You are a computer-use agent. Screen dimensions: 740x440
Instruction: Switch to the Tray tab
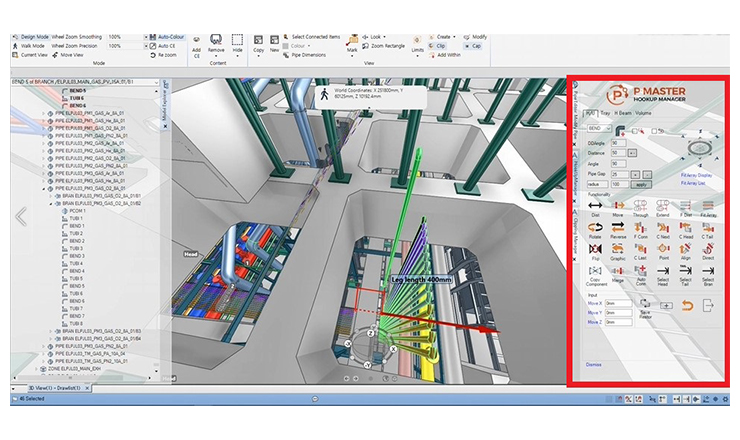[x=606, y=114]
